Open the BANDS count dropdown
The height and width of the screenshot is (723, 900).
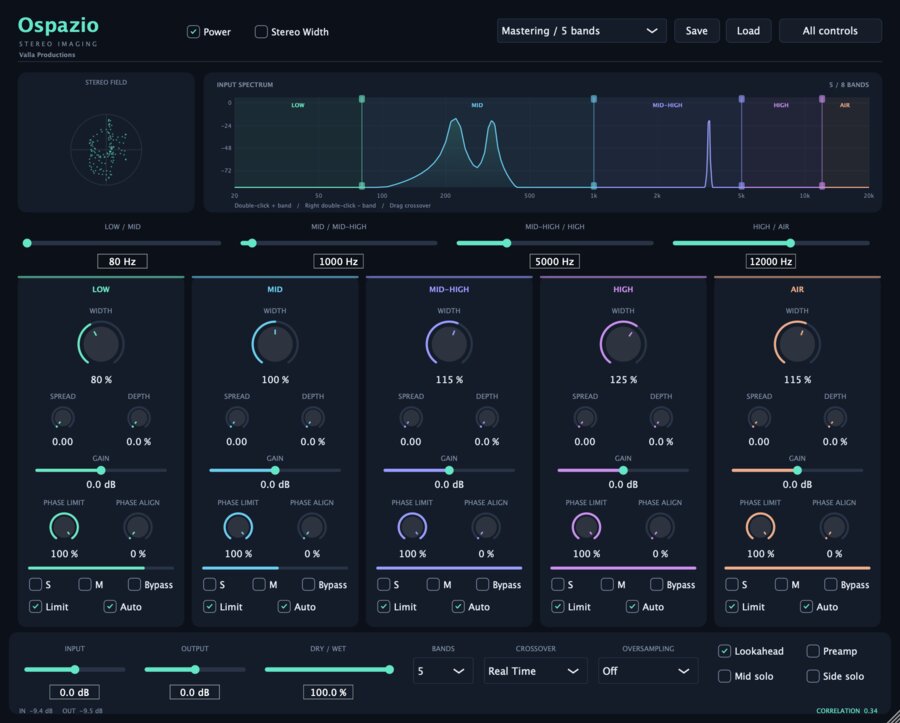coord(443,671)
